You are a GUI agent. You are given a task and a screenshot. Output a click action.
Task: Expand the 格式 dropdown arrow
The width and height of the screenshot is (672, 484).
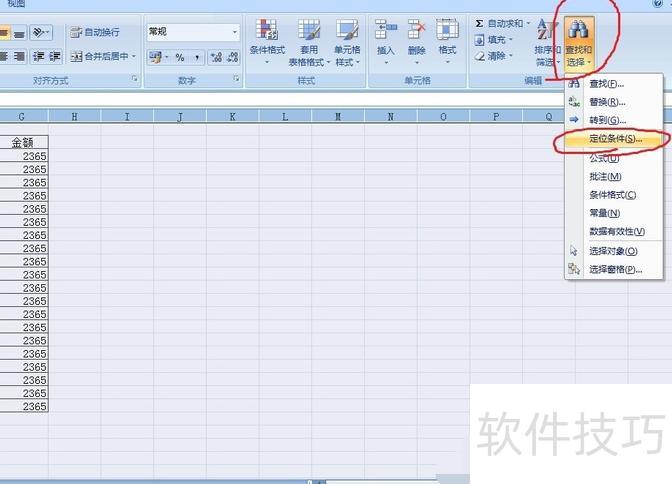click(447, 63)
